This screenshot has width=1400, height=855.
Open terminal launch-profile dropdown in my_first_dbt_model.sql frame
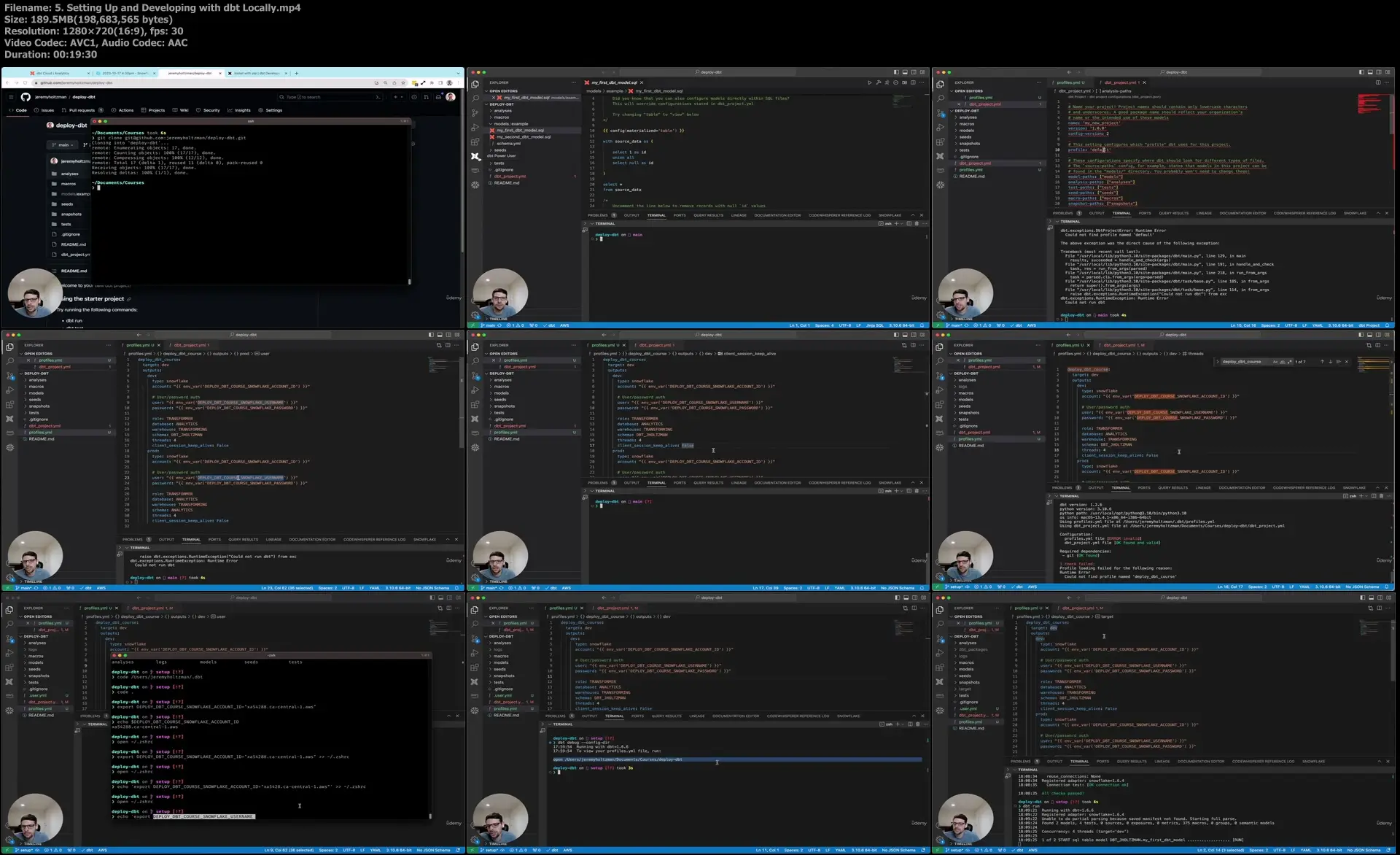point(902,223)
